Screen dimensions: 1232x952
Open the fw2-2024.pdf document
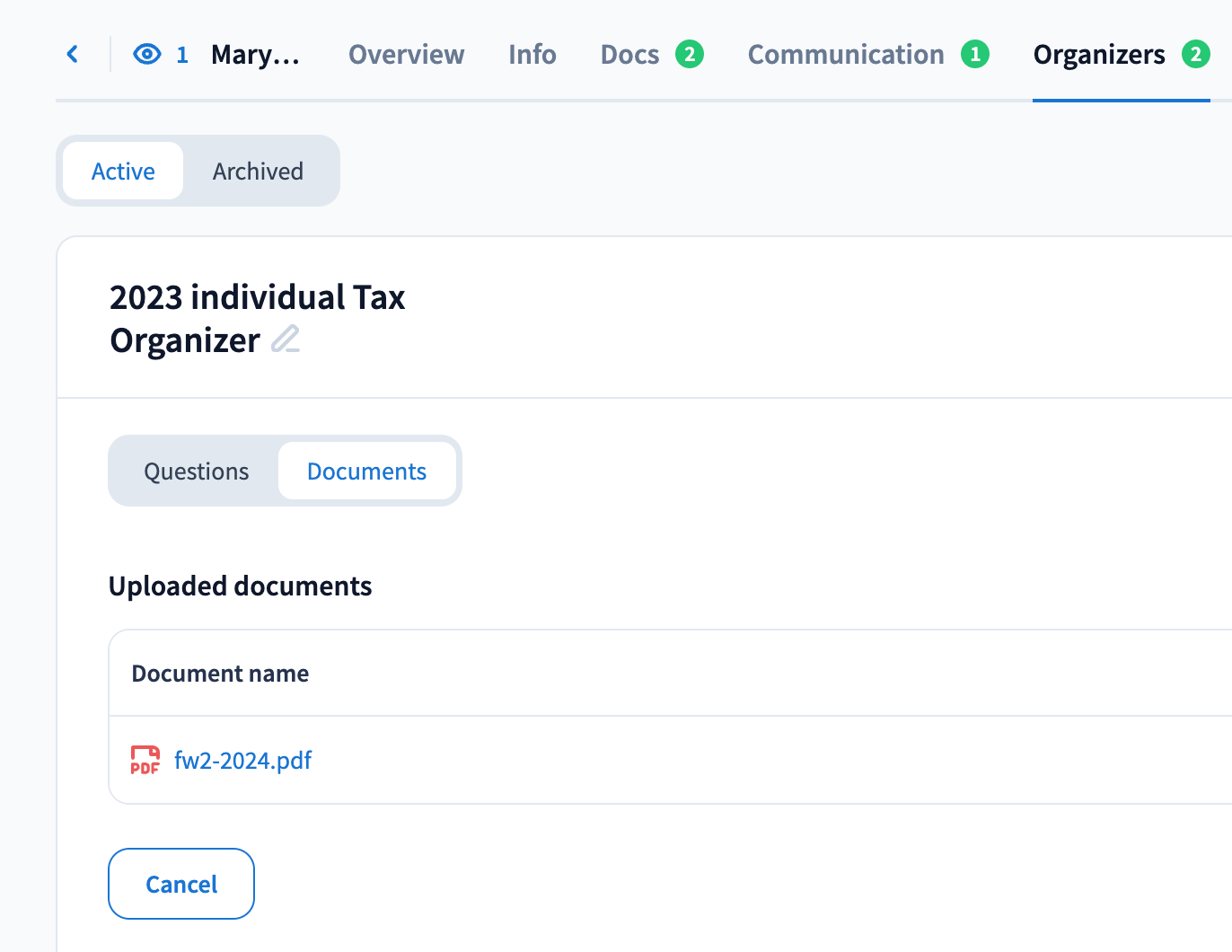pos(242,761)
